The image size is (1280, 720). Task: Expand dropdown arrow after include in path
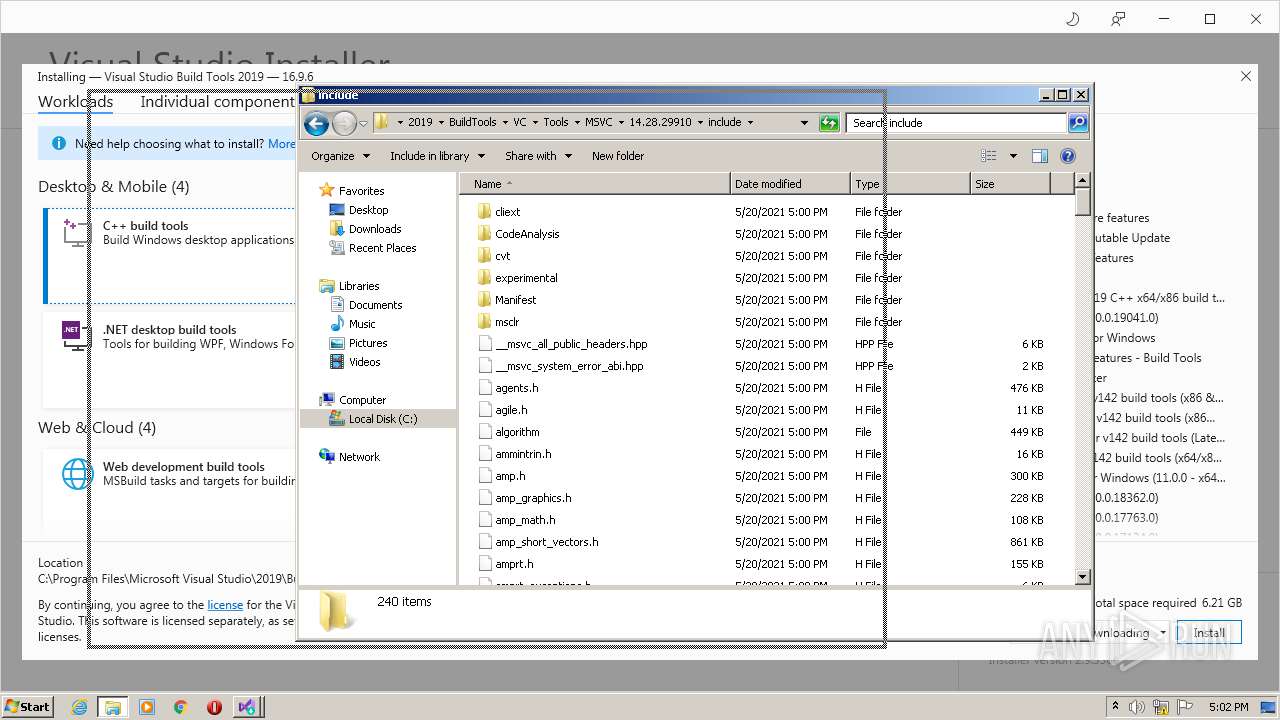point(750,122)
